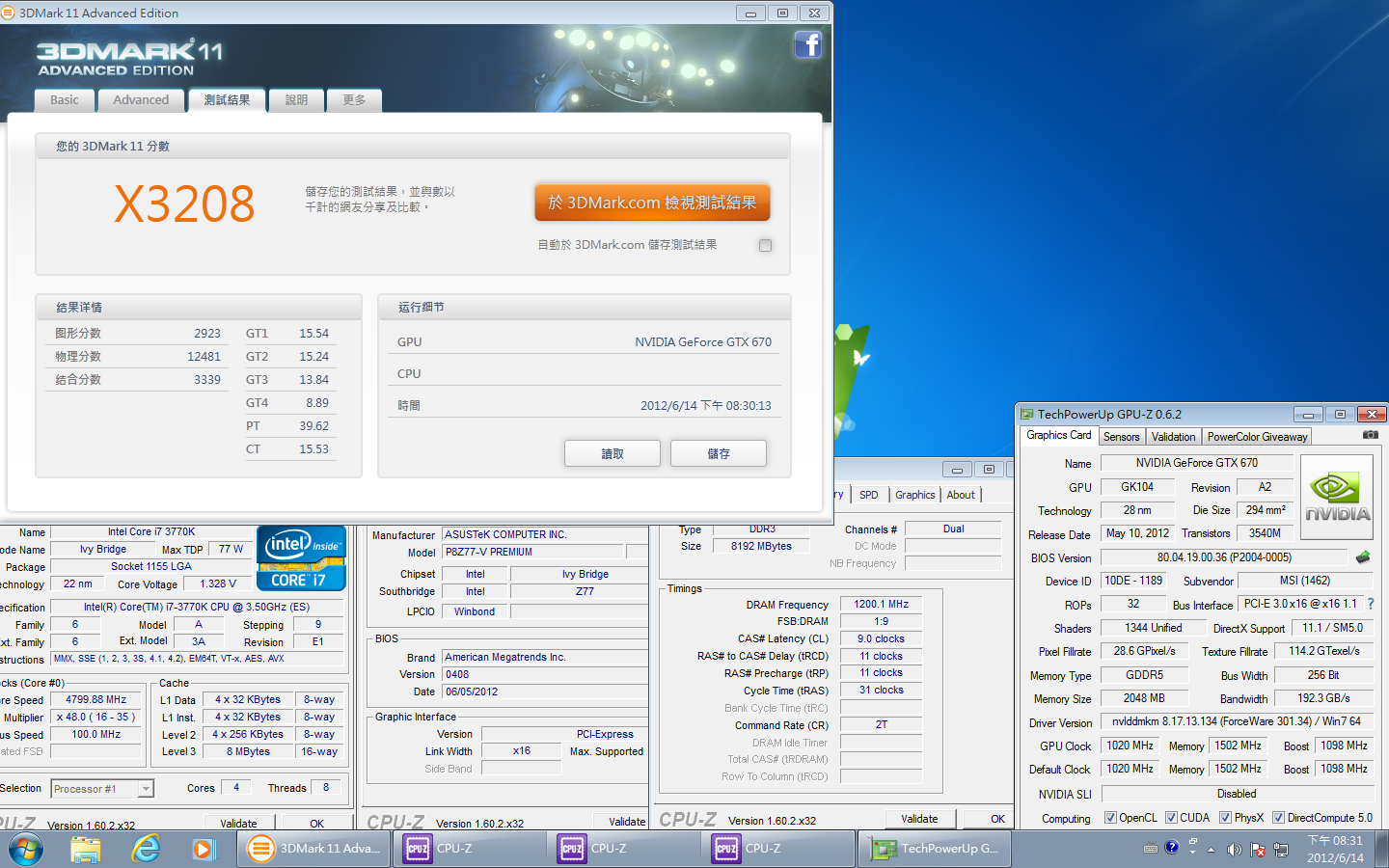Click Validate in the CPU-Z CPU window
Image resolution: width=1389 pixels, height=868 pixels.
tap(238, 823)
